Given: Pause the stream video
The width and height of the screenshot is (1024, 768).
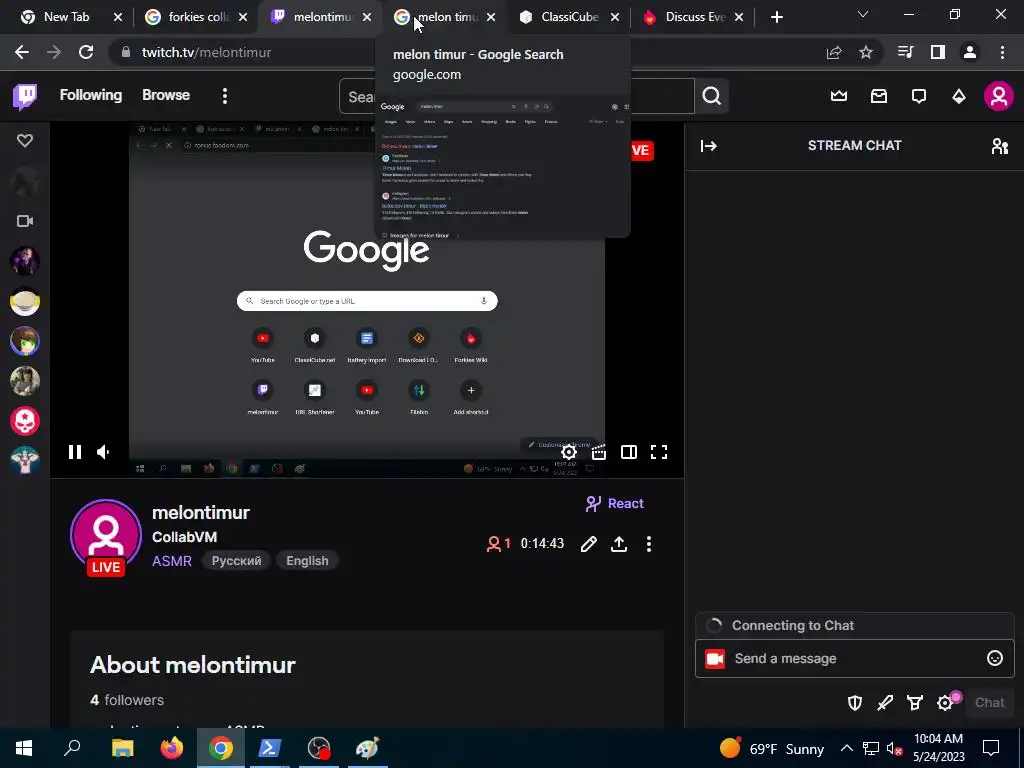Looking at the screenshot, I should [x=74, y=452].
